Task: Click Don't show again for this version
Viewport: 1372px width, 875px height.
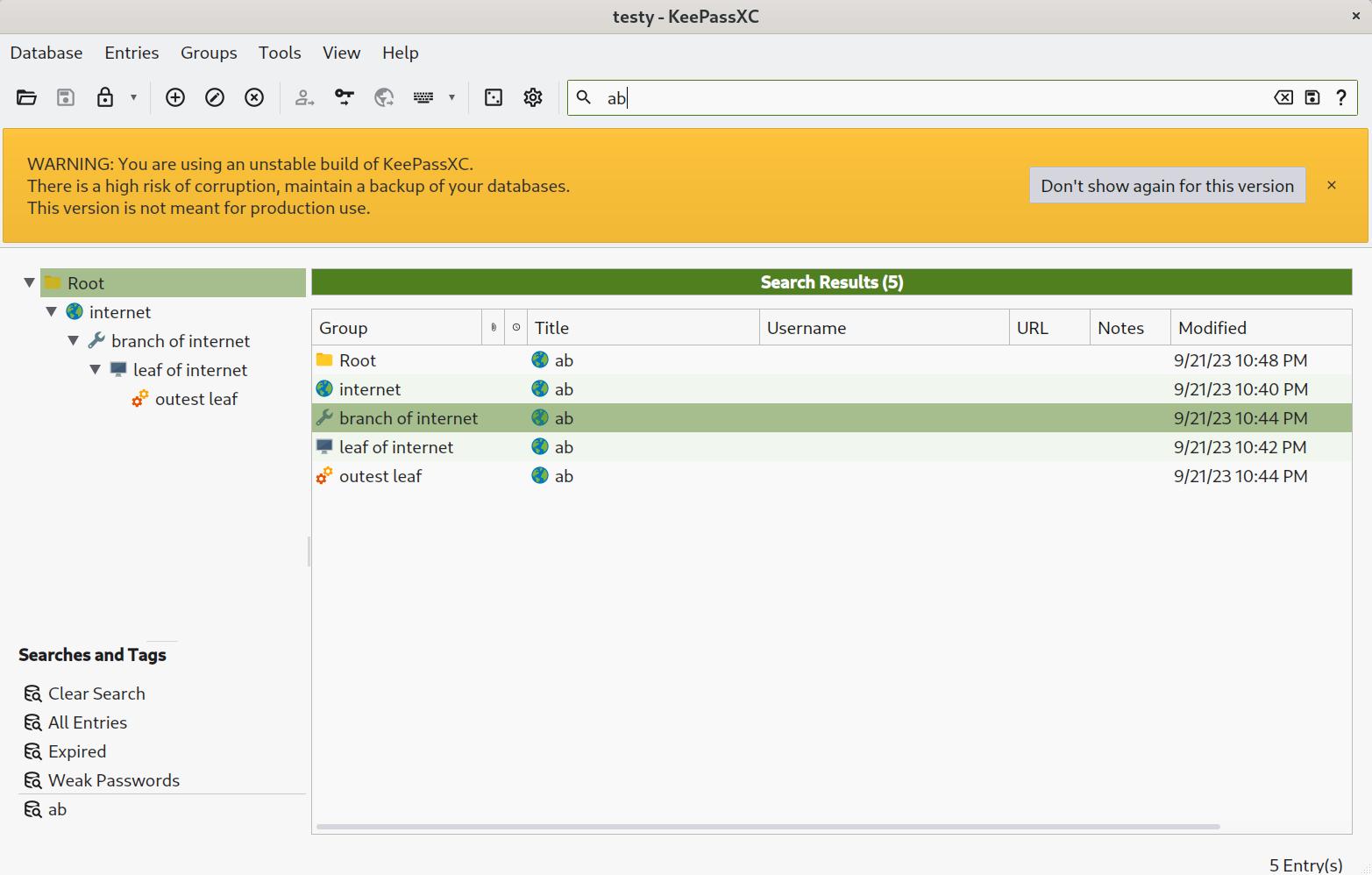Action: [x=1167, y=185]
